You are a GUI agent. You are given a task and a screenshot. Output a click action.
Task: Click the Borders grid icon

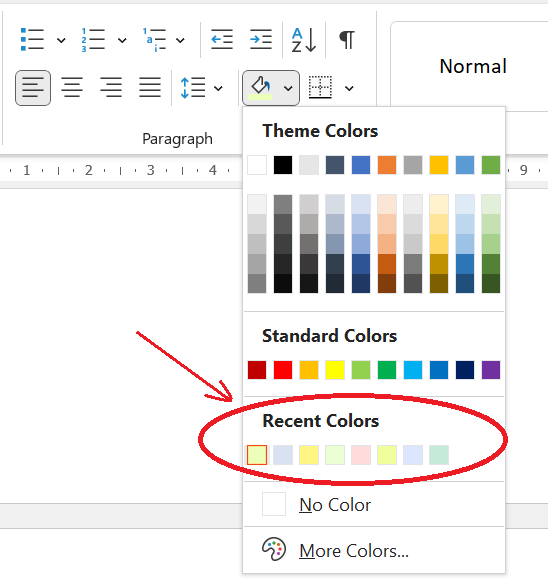[320, 87]
